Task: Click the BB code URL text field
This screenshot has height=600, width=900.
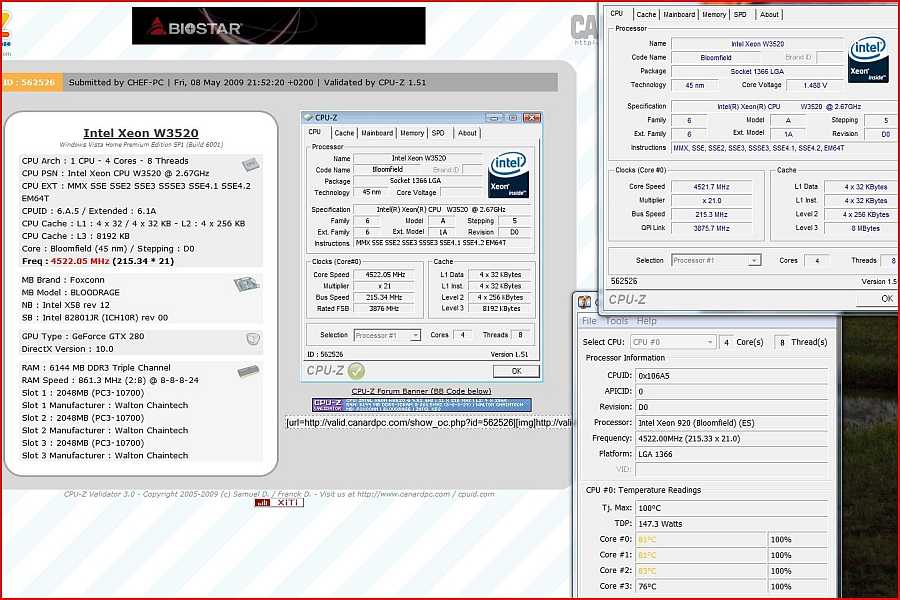Action: [429, 423]
